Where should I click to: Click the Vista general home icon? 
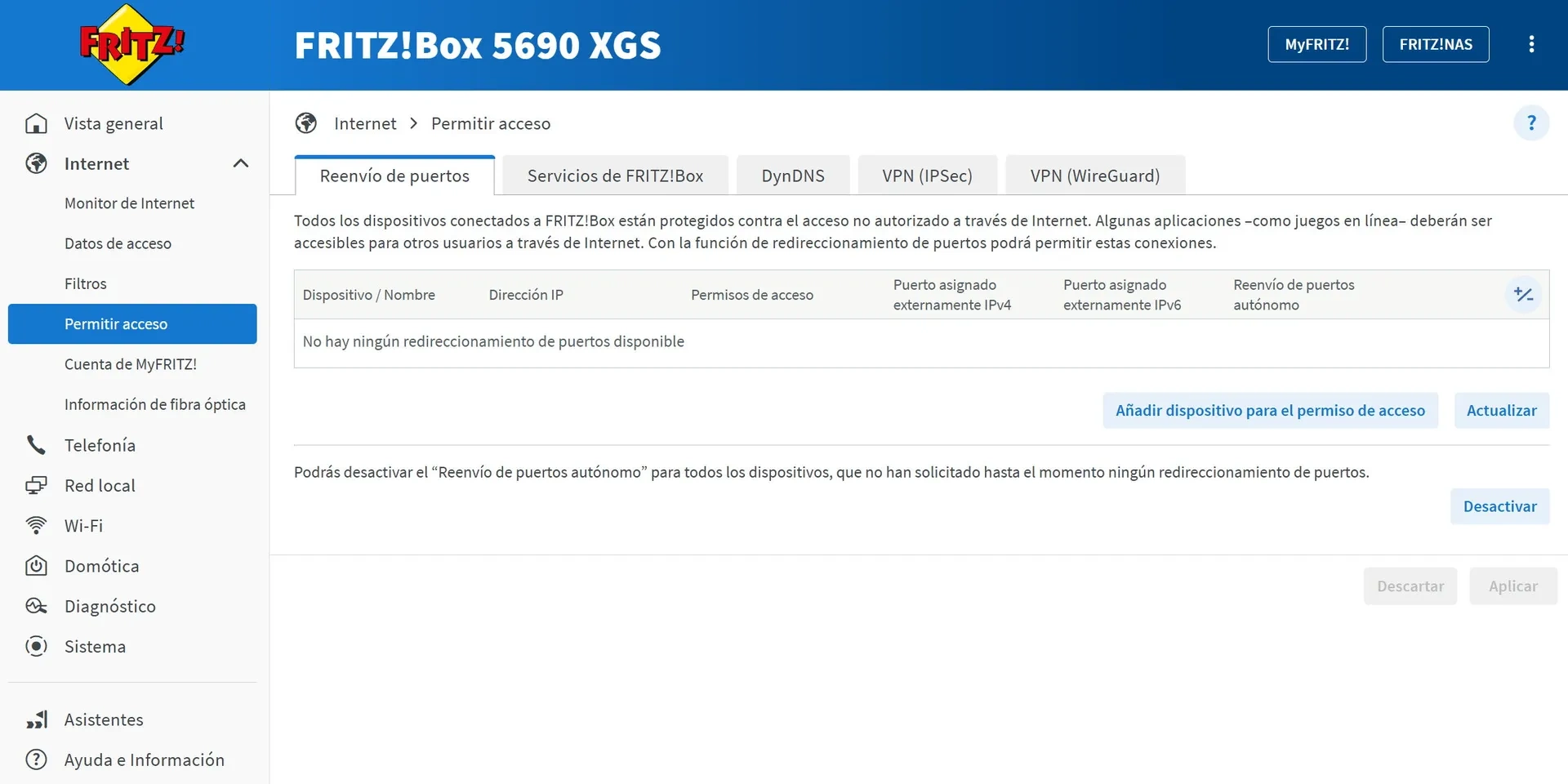point(36,123)
